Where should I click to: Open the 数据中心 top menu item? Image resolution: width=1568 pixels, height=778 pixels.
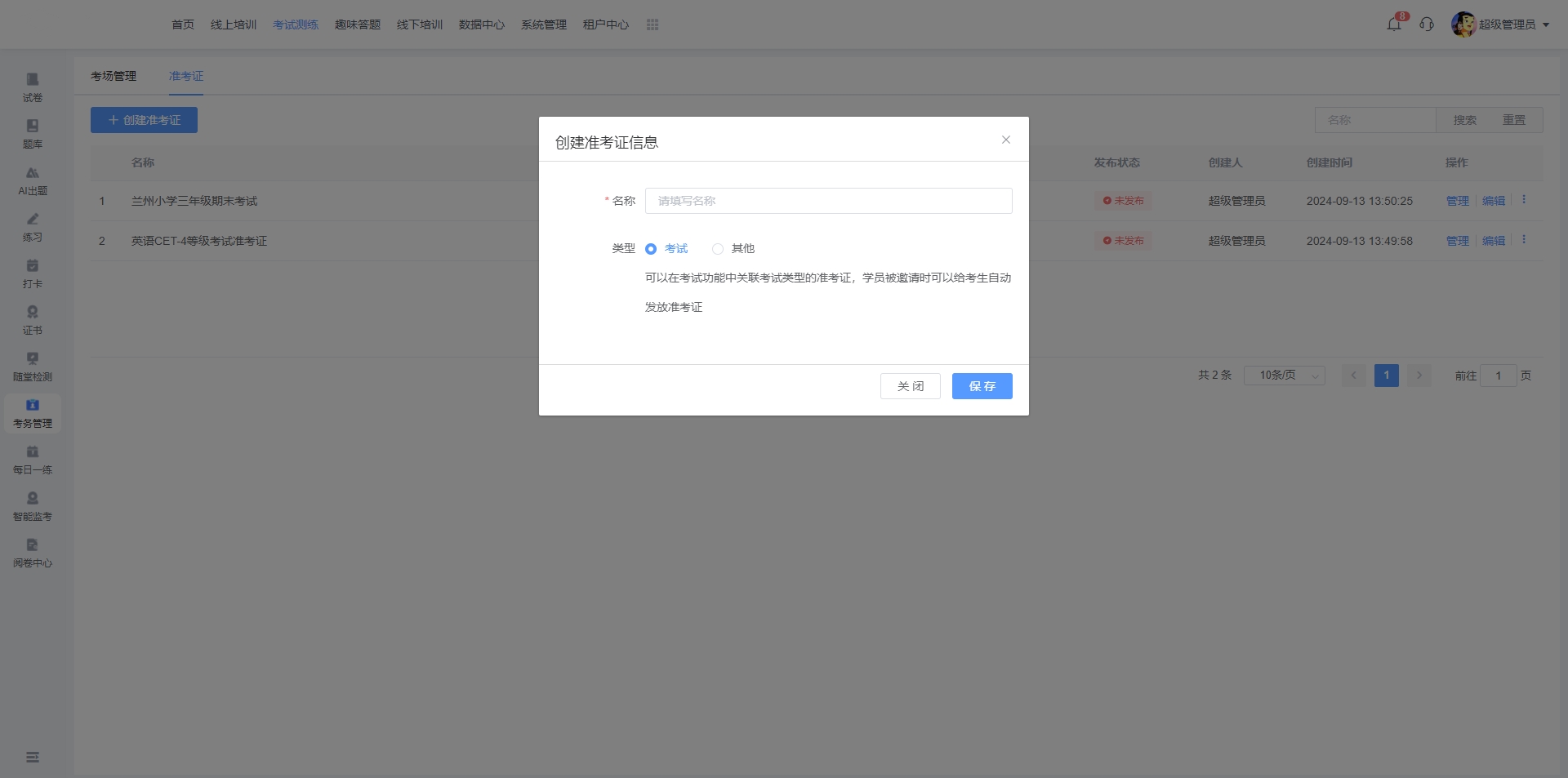[x=481, y=24]
